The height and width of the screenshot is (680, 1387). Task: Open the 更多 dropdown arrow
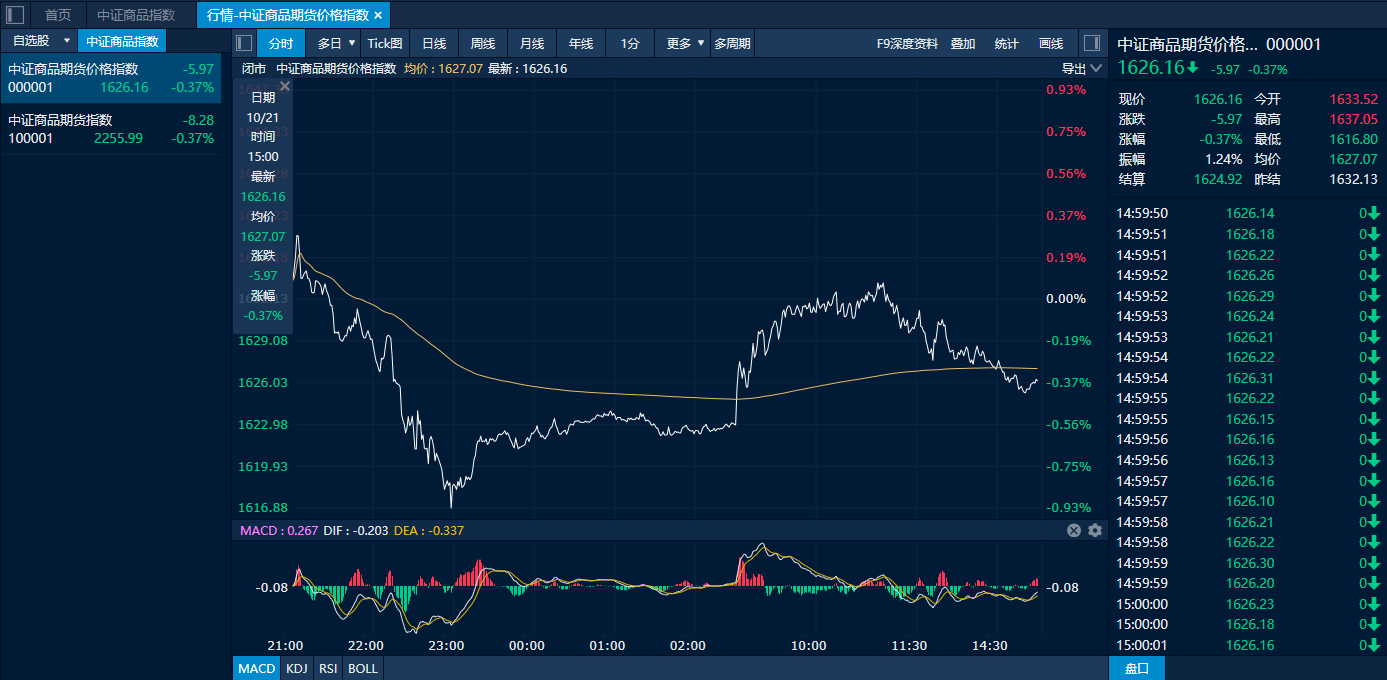pyautogui.click(x=701, y=43)
